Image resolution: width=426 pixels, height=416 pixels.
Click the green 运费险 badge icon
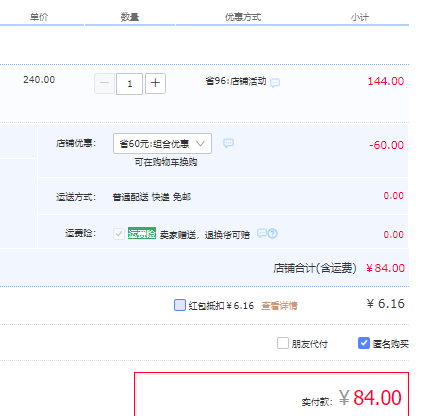[142, 233]
